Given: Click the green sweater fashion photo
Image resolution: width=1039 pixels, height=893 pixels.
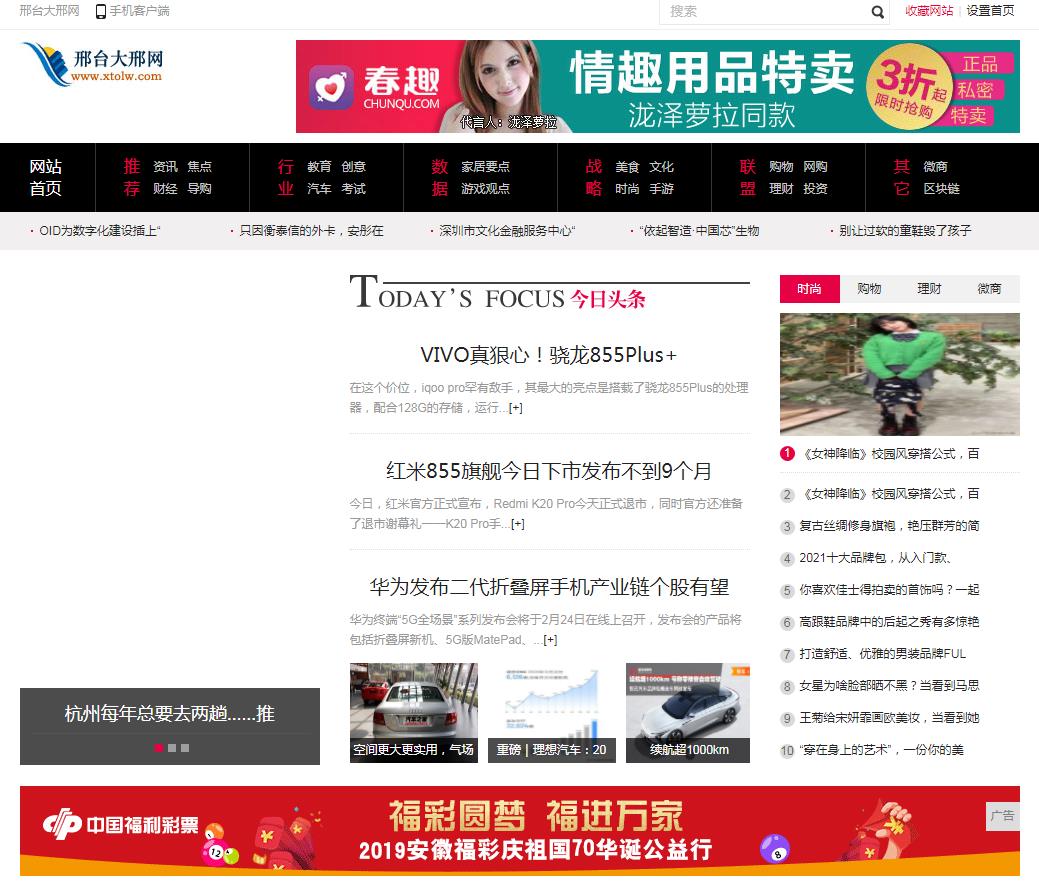Looking at the screenshot, I should 900,374.
